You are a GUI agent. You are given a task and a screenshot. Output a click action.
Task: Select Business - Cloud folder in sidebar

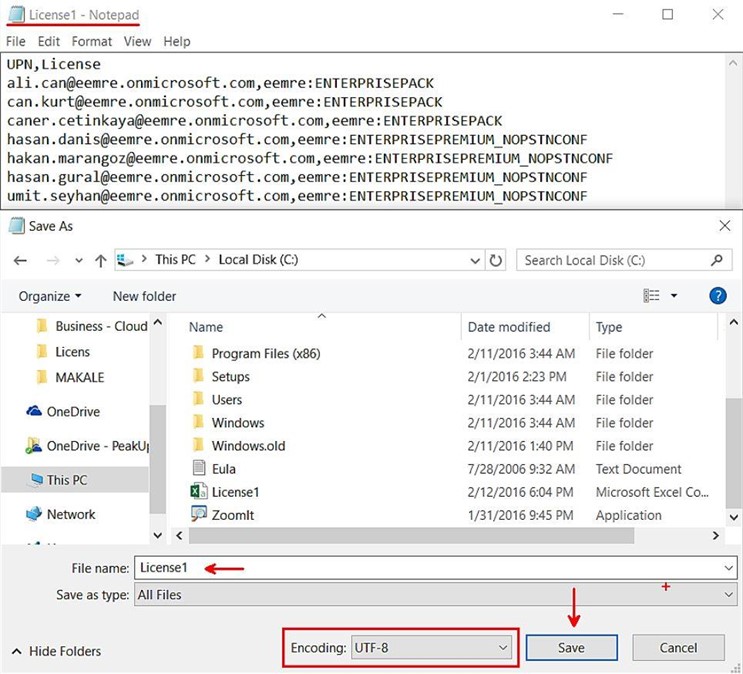click(92, 326)
